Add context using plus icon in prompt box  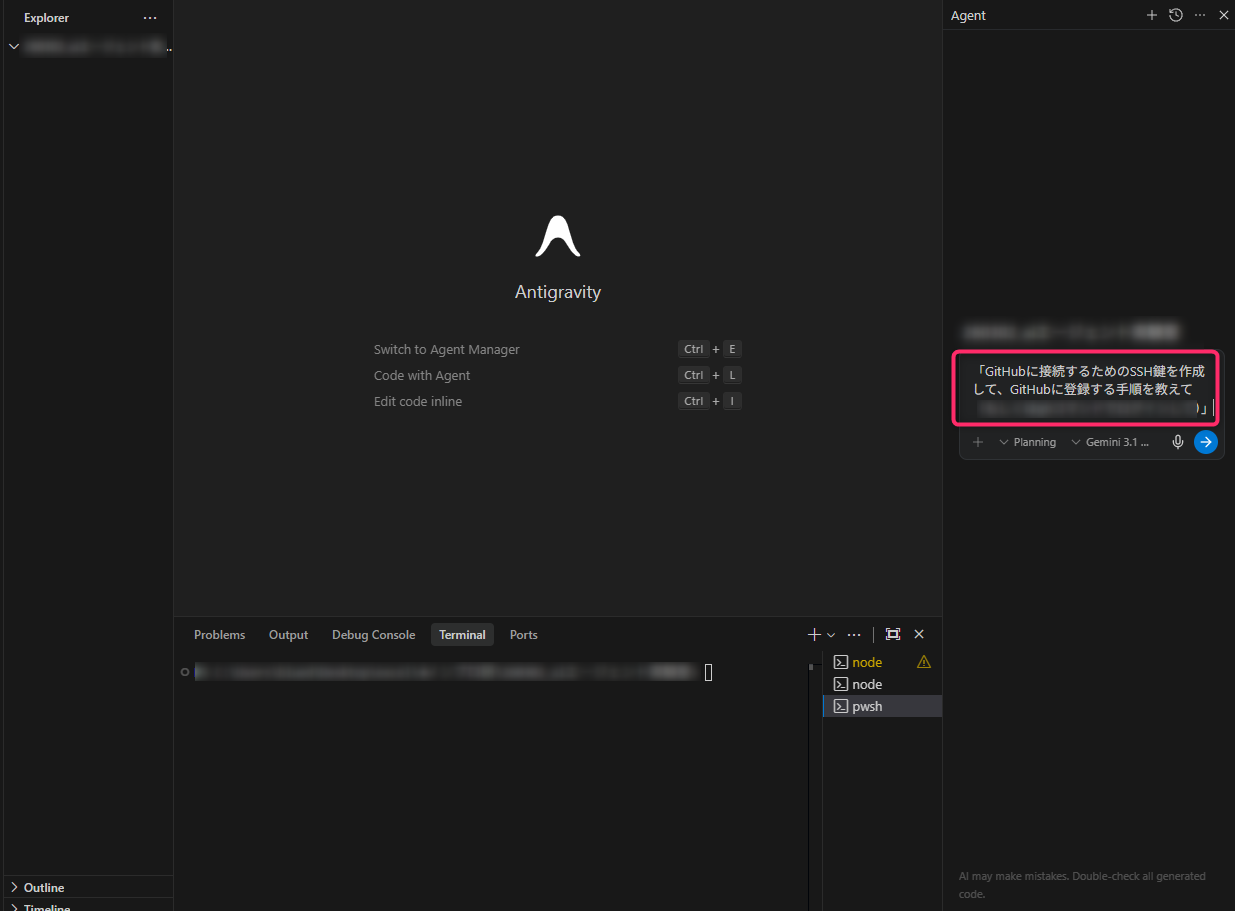tap(977, 442)
